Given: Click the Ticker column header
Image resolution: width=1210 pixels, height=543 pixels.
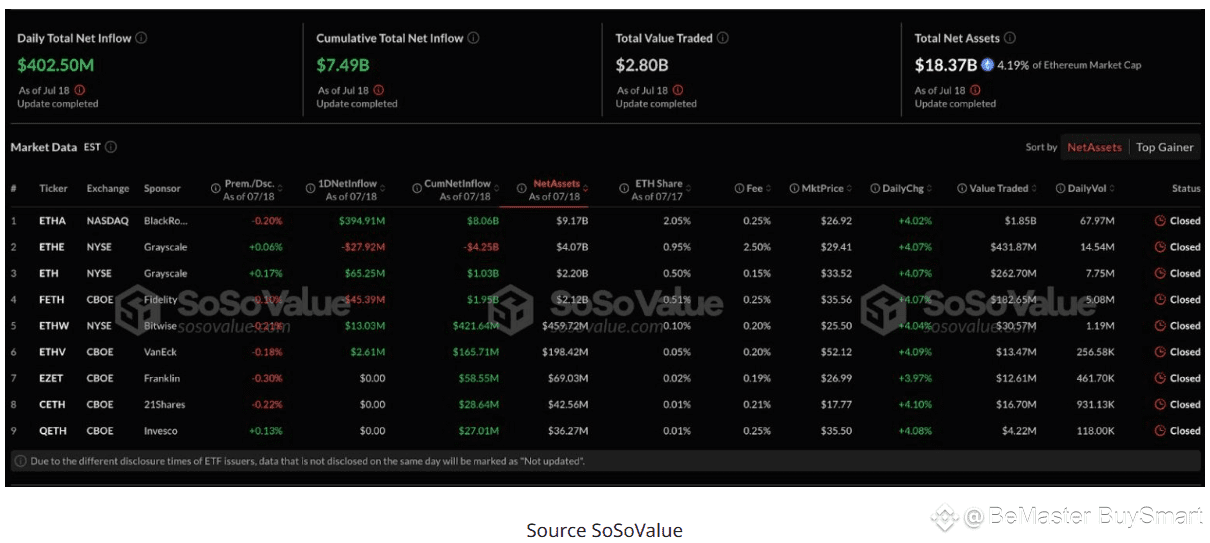Looking at the screenshot, I should [53, 188].
